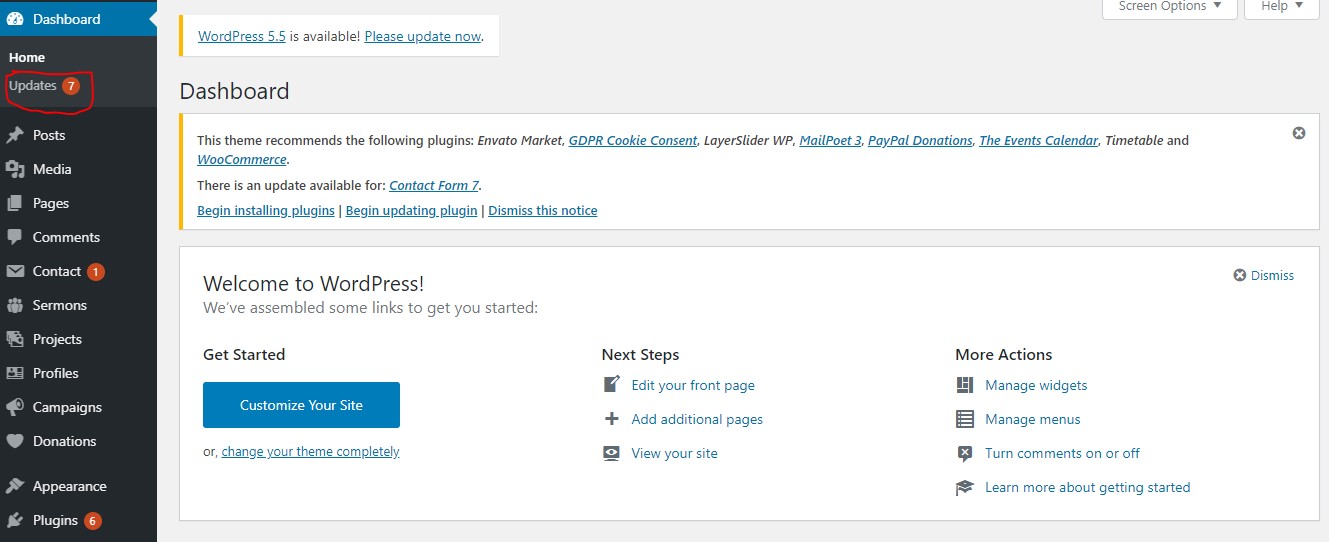
Task: Click Edit your front page link
Action: pyautogui.click(x=693, y=385)
